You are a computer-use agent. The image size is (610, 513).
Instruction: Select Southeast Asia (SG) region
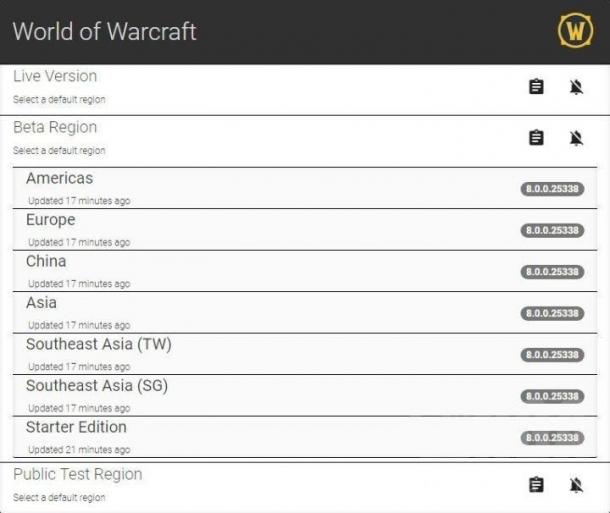click(305, 396)
